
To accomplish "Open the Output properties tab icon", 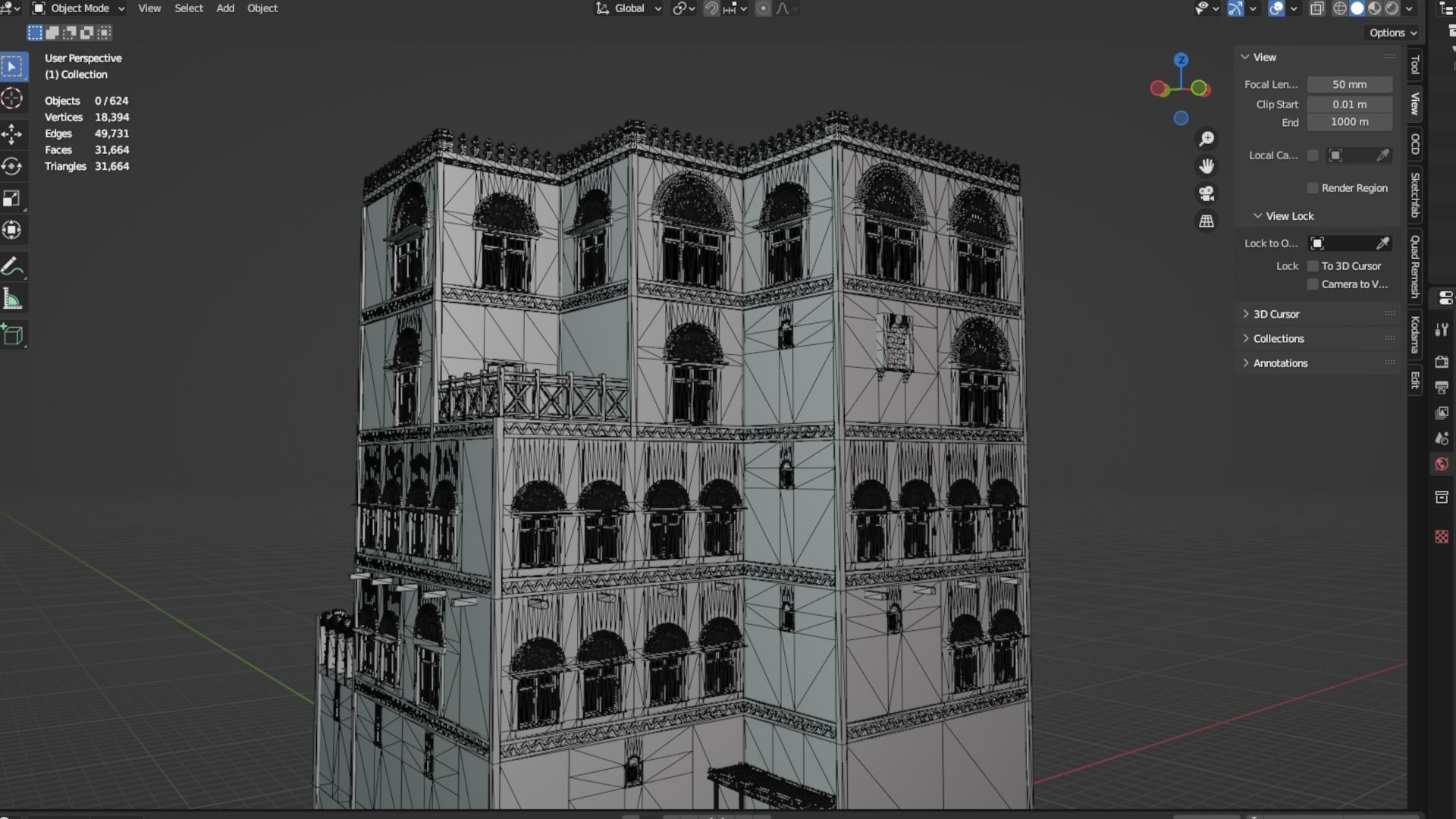I will (x=1442, y=388).
